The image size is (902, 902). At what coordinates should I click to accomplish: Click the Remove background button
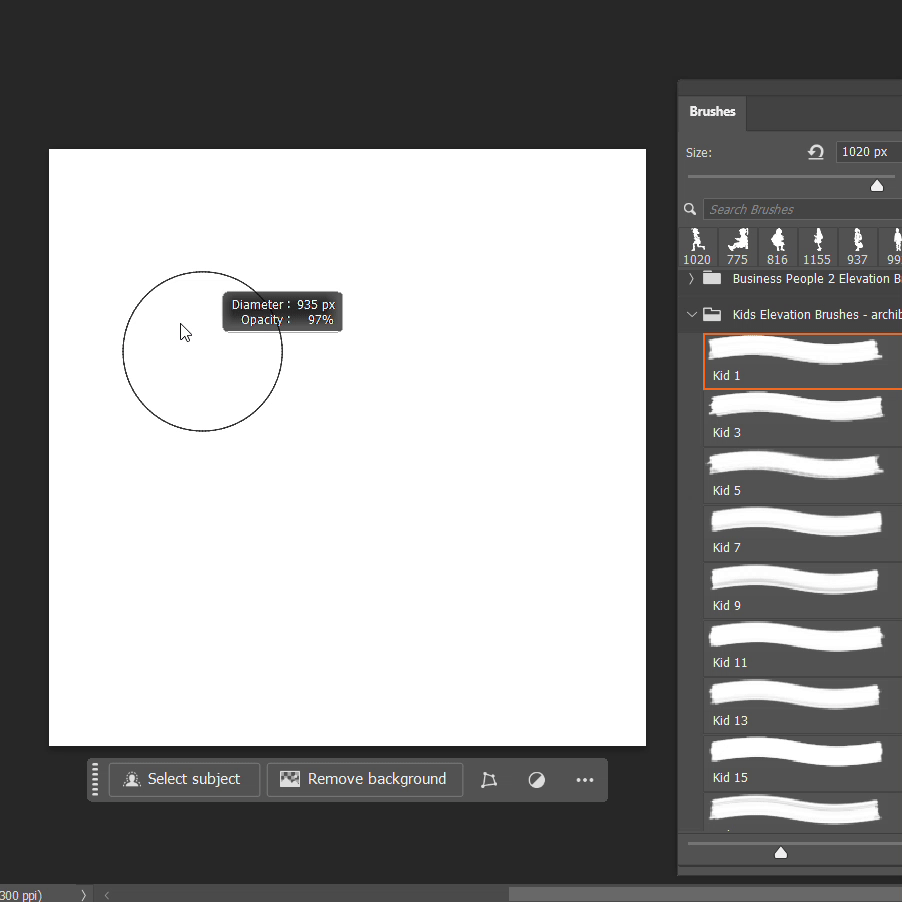click(x=364, y=780)
